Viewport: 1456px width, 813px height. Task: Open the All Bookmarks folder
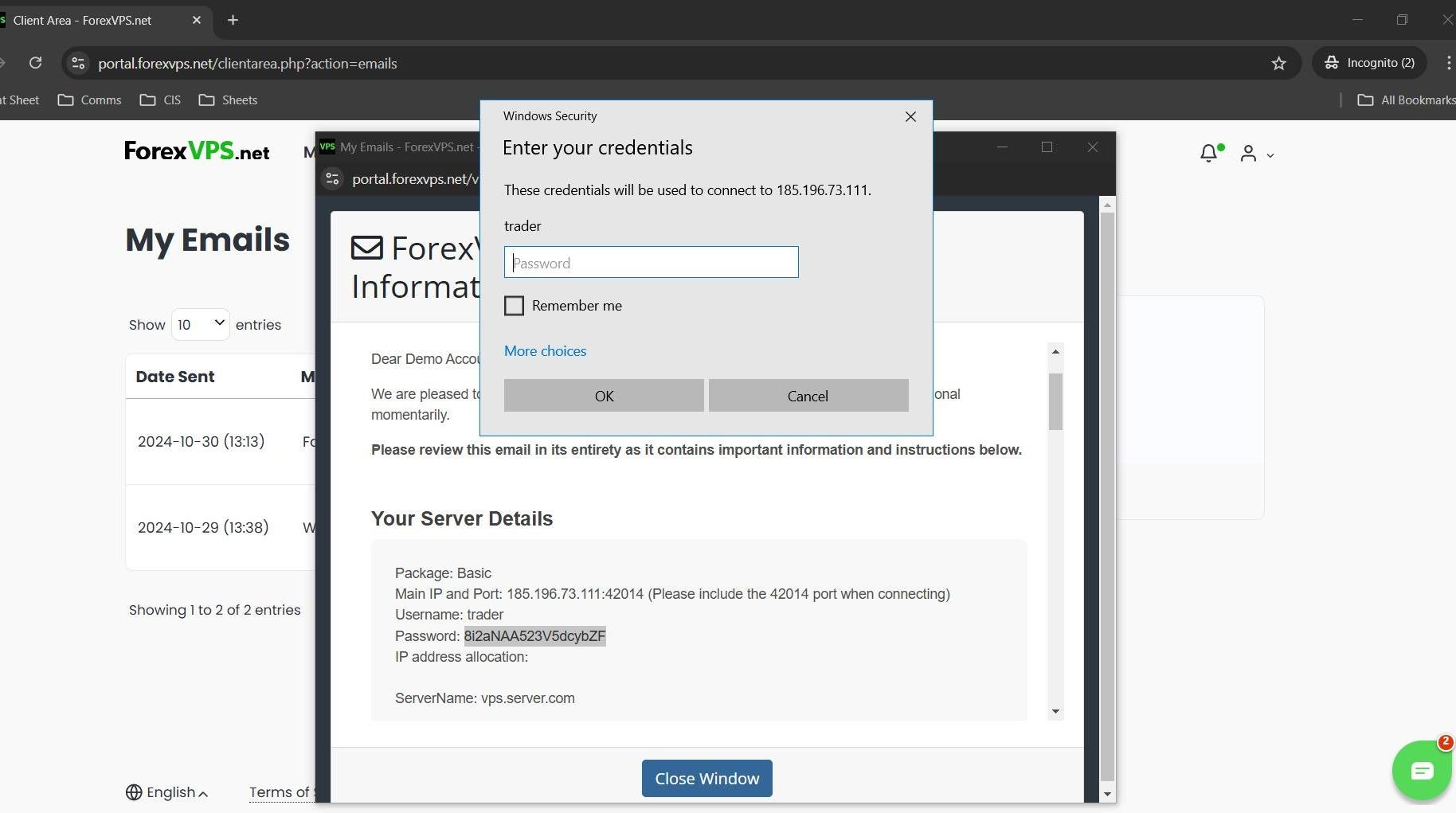pos(1406,100)
